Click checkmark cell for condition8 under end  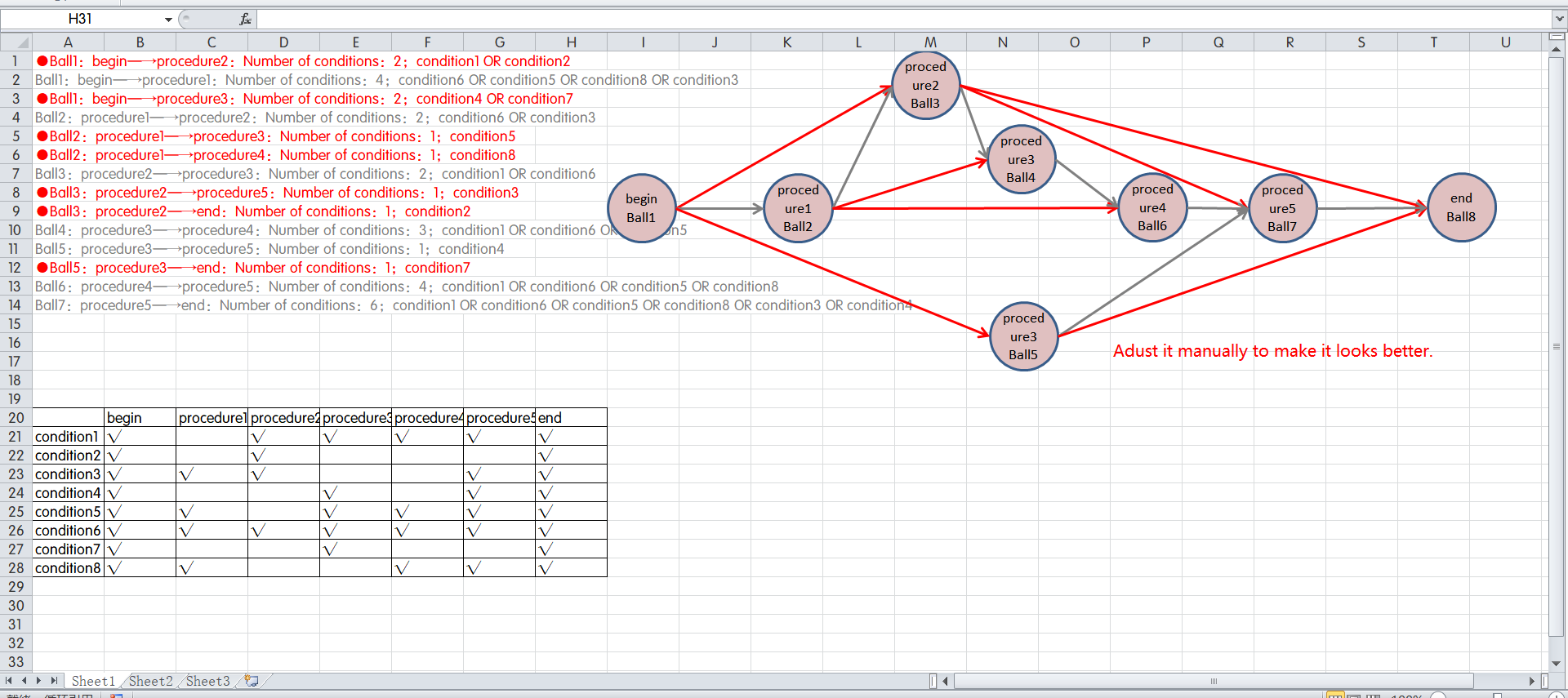point(571,568)
